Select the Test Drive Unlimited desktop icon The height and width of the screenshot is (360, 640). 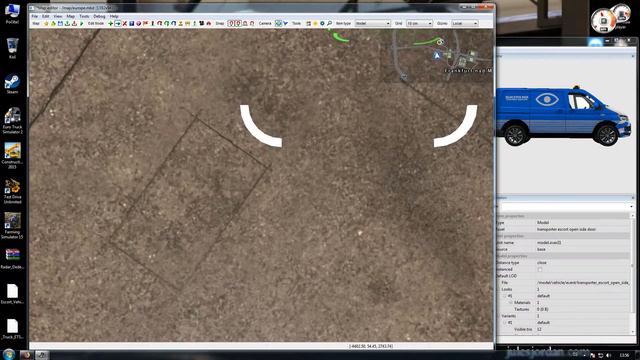[x=12, y=191]
